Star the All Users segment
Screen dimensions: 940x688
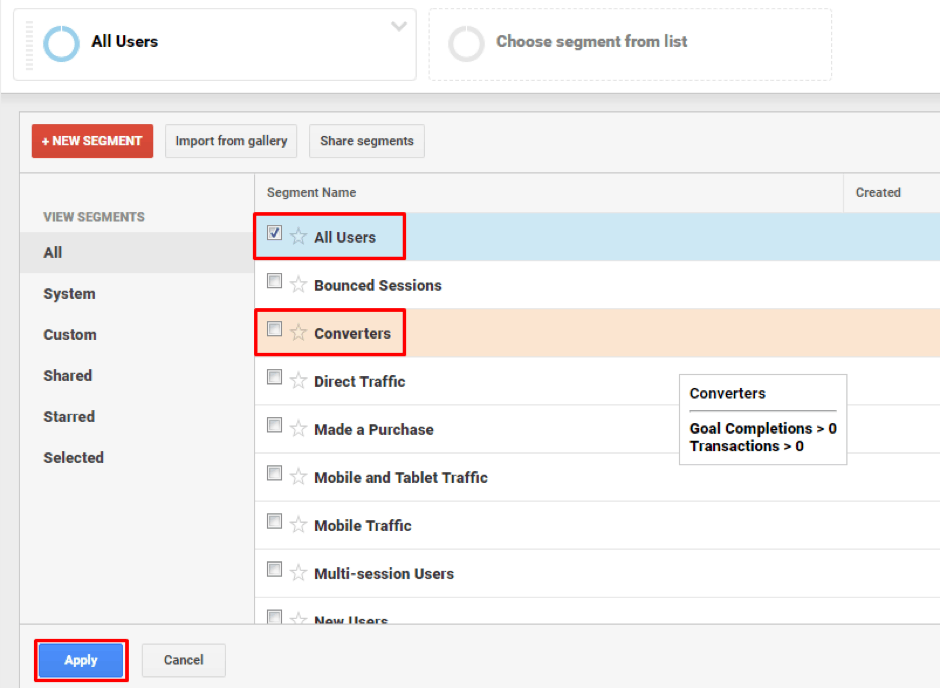click(x=298, y=237)
